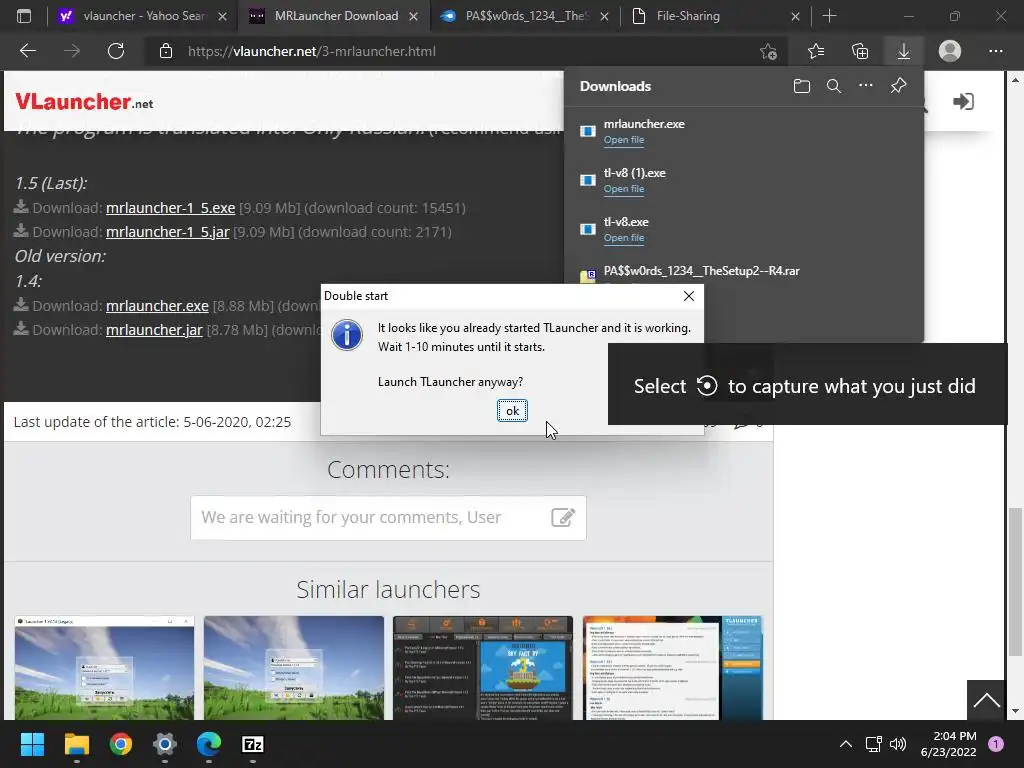Open the downloads folder icon
This screenshot has height=768, width=1024.
[801, 86]
